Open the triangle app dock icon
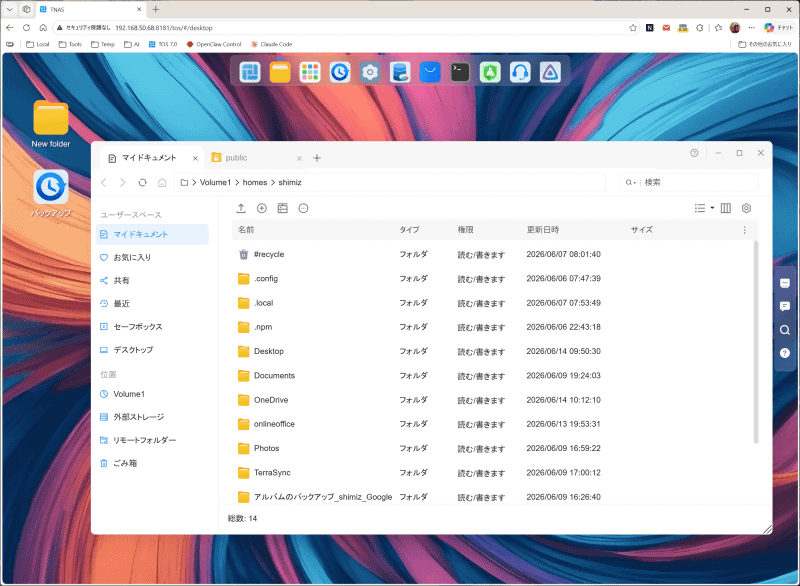800x586 pixels. (550, 72)
